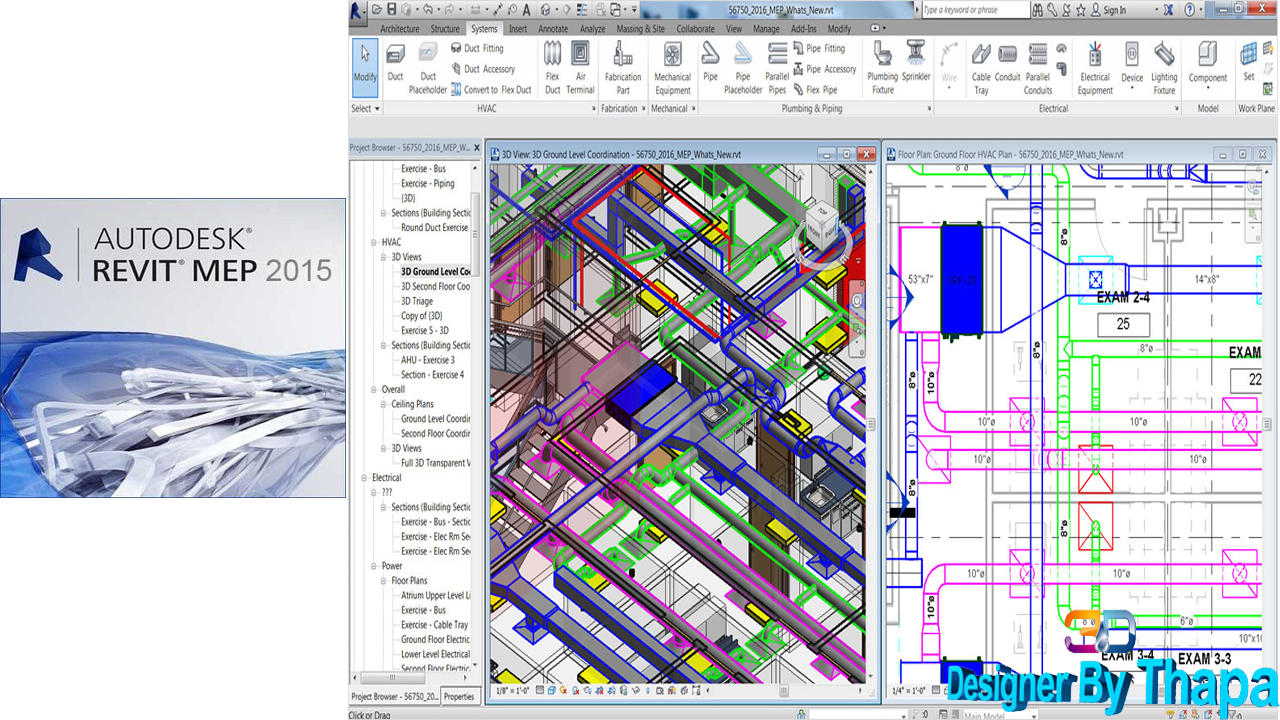Select the Mechanical Equipment tool
This screenshot has width=1280, height=720.
click(x=672, y=67)
